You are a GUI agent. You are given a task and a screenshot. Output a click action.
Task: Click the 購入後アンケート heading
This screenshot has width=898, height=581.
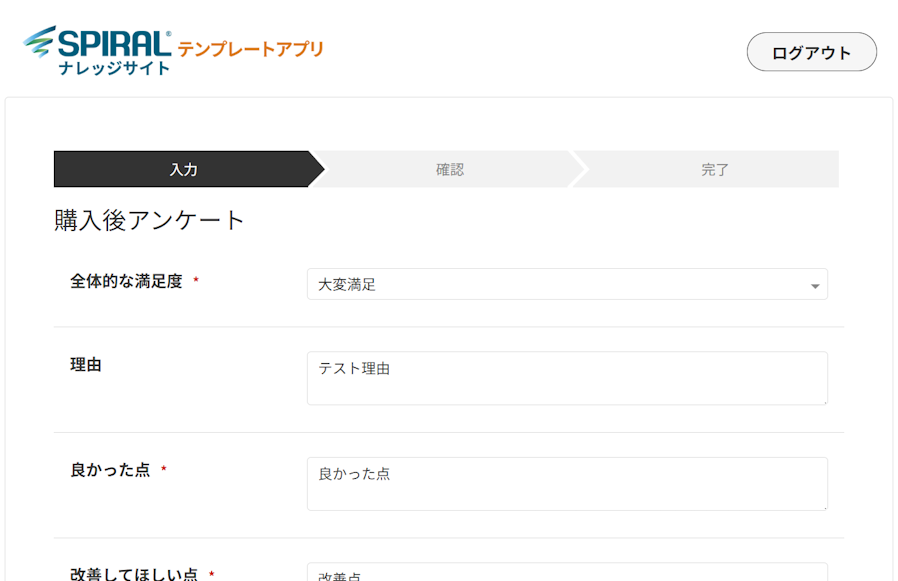pyautogui.click(x=150, y=221)
